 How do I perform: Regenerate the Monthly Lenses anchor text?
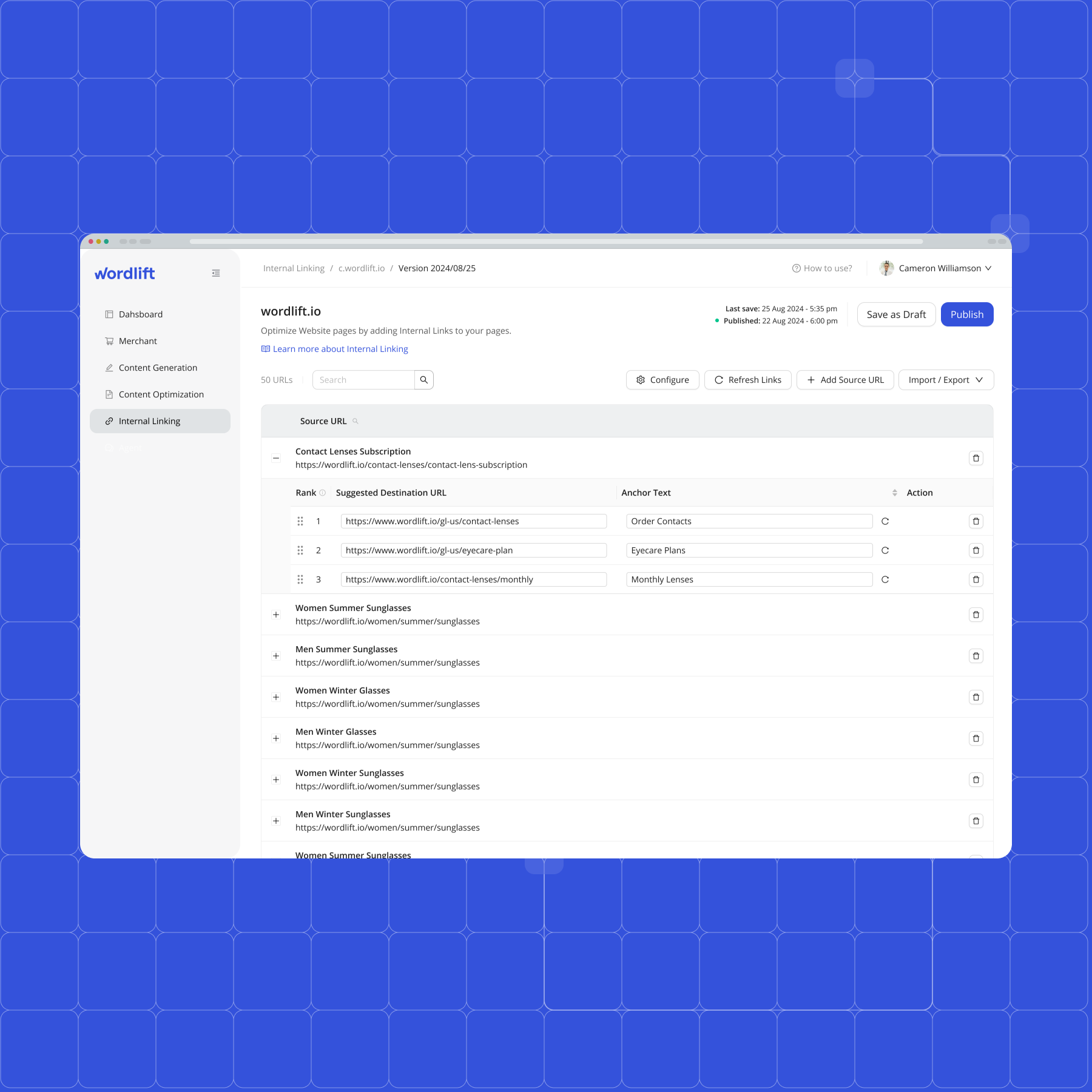pos(885,579)
